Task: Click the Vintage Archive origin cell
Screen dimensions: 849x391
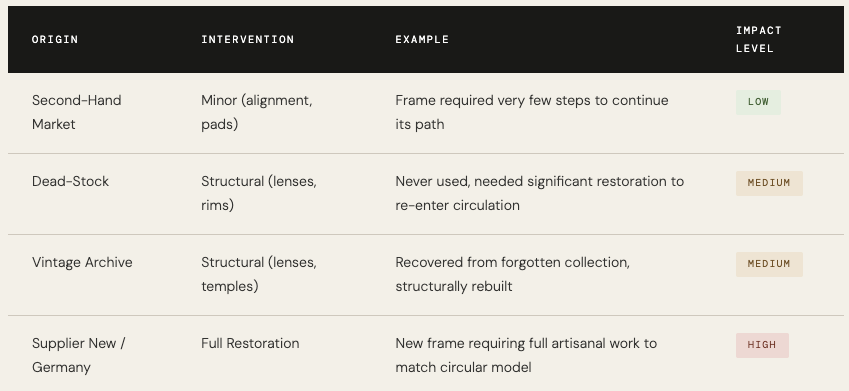Action: tap(82, 262)
